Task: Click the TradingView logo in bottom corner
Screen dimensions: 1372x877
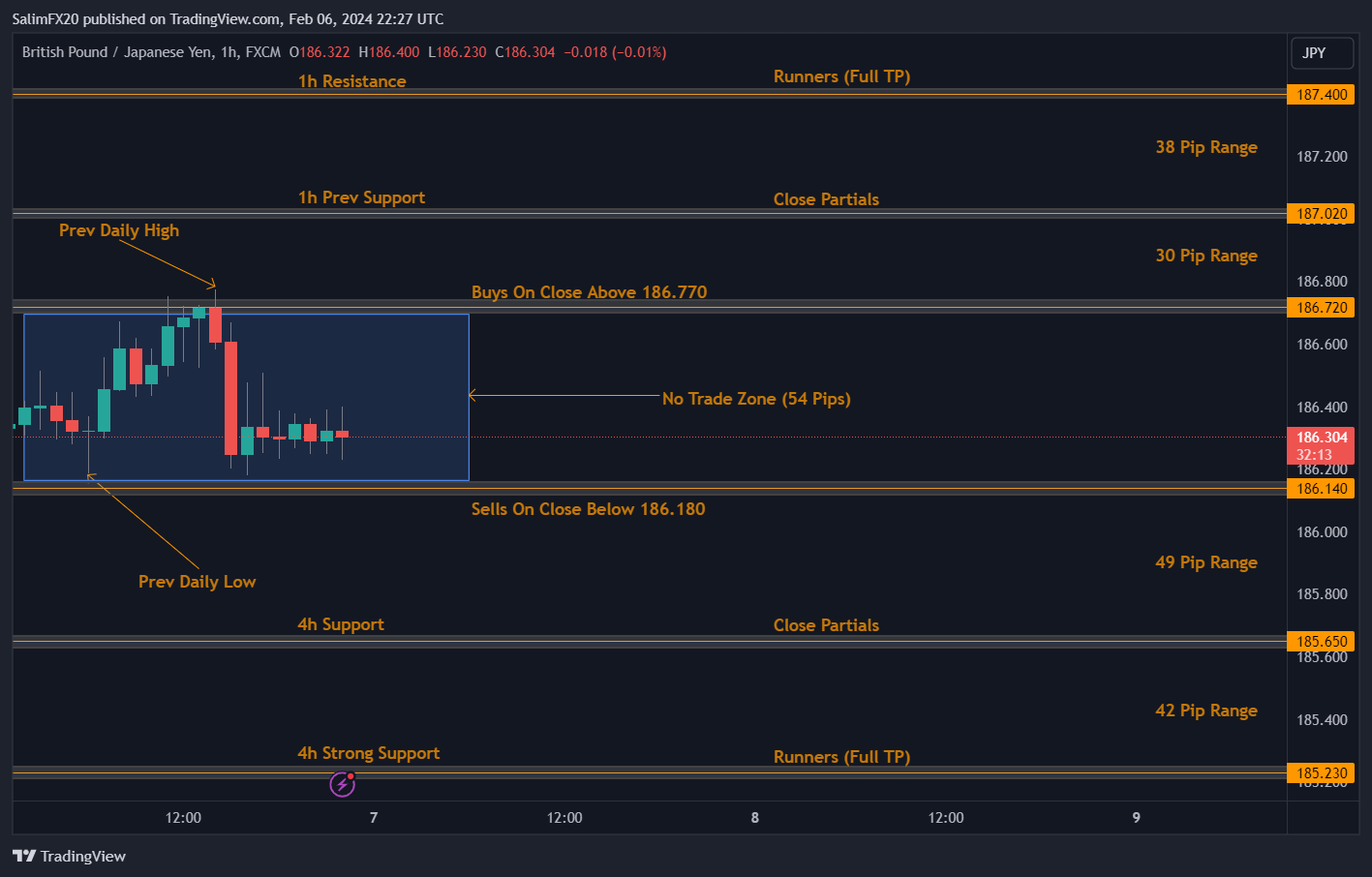Action: (x=69, y=856)
